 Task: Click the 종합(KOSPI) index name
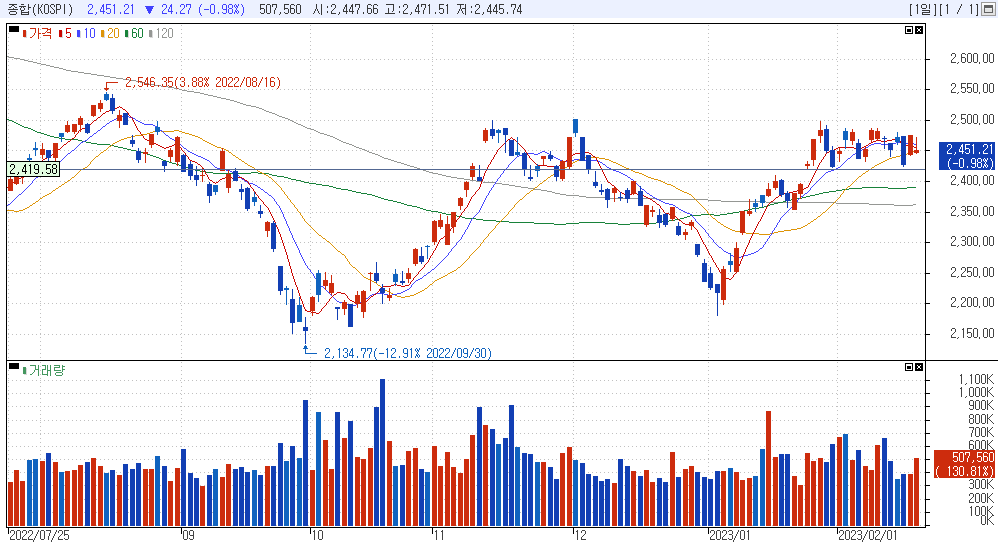tap(40, 10)
